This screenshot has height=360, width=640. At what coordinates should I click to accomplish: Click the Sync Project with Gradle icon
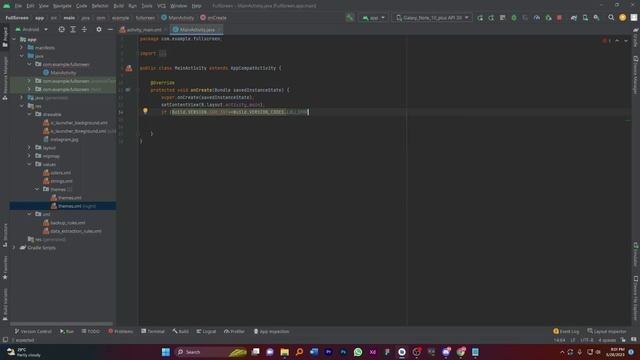(574, 18)
